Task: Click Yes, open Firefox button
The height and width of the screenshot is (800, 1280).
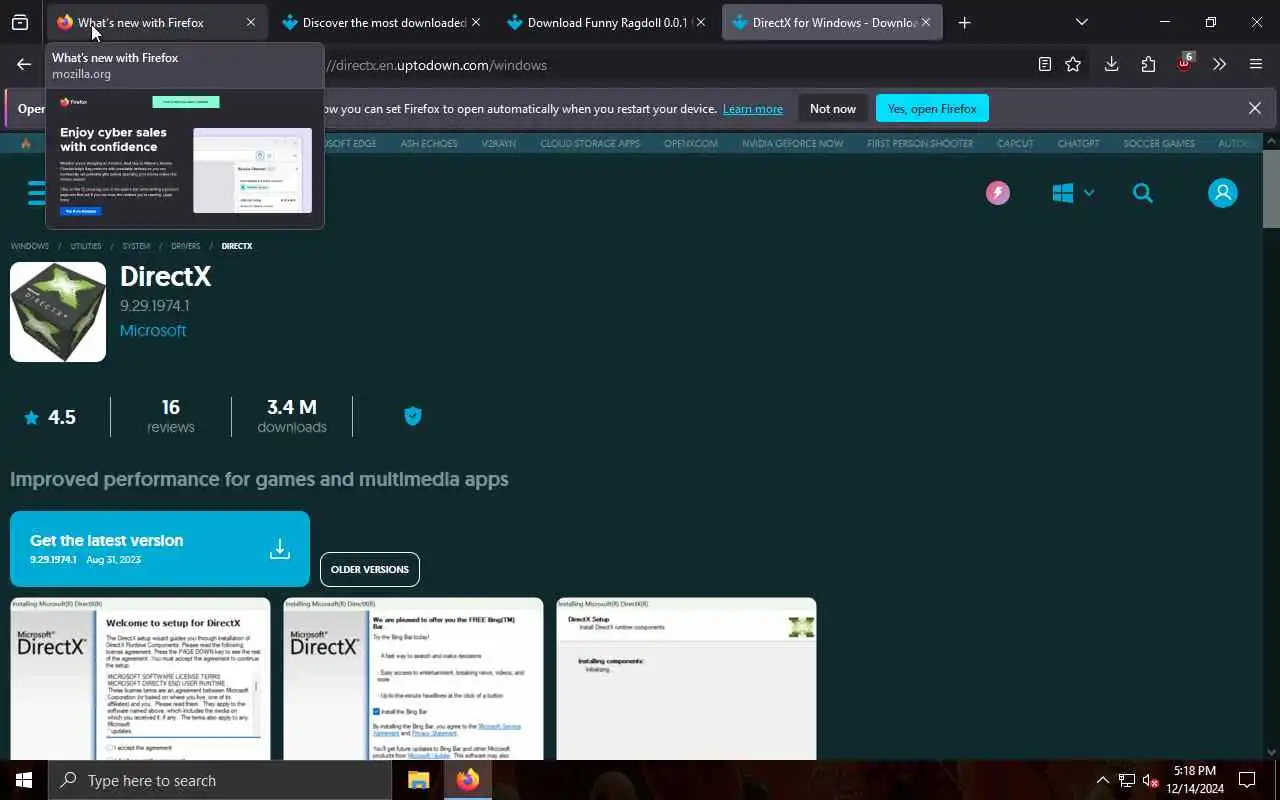Action: (x=932, y=109)
